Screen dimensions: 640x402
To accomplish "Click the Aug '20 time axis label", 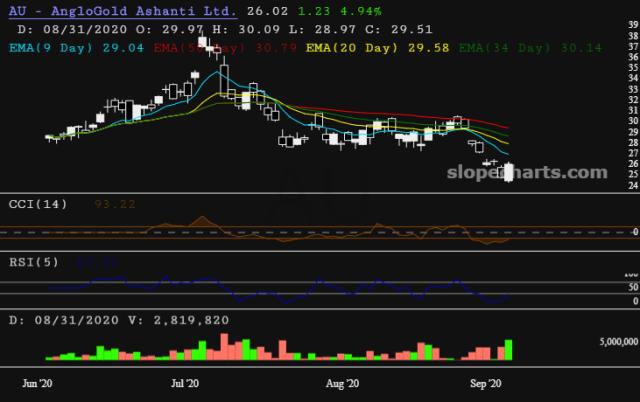I will coord(342,383).
